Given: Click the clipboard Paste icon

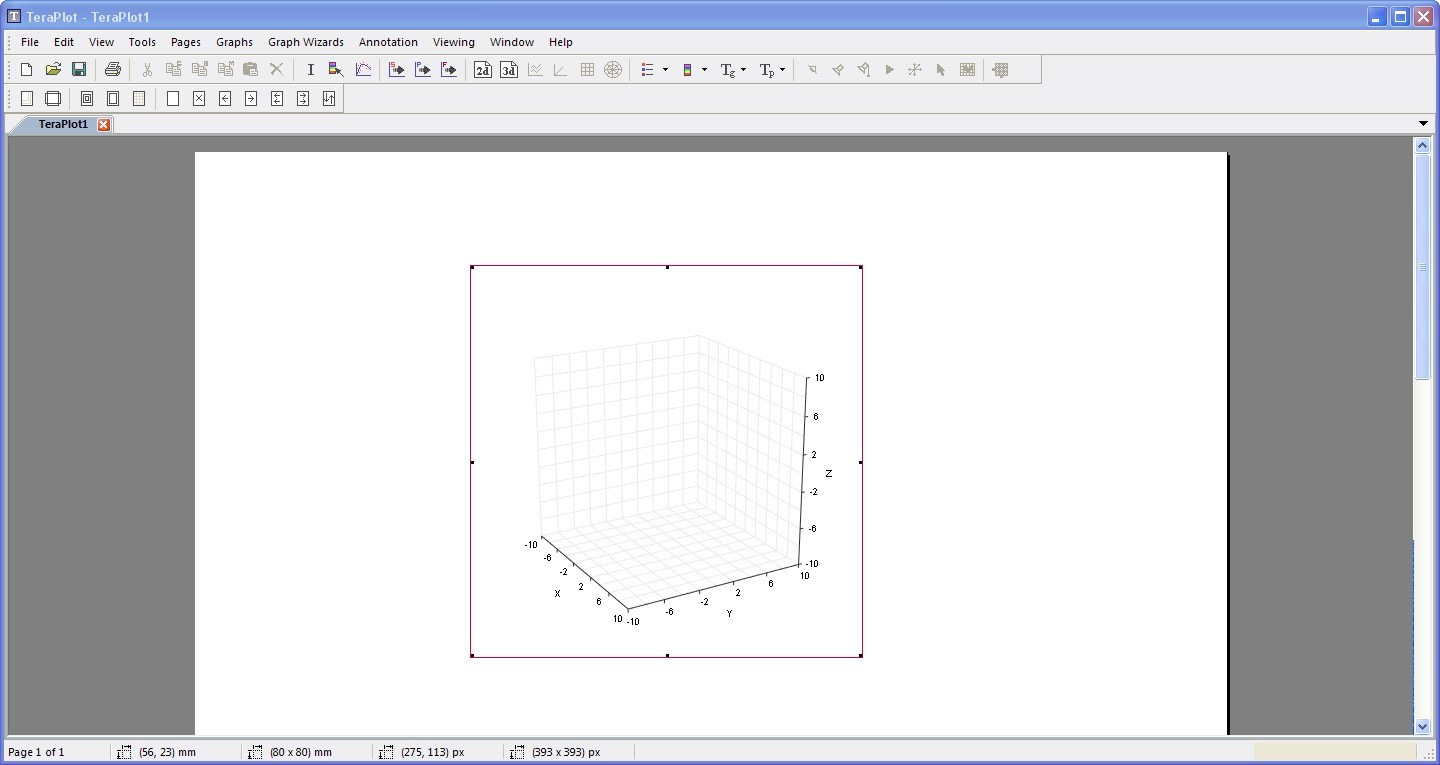Looking at the screenshot, I should (x=251, y=69).
